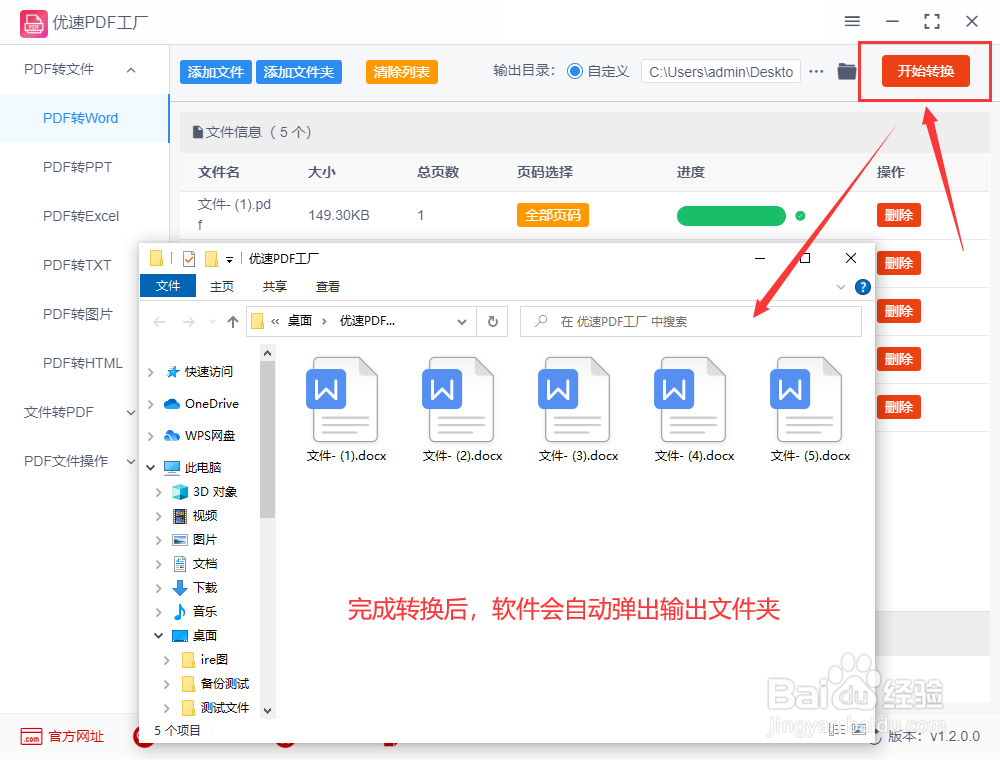Viewport: 1000px width, 760px height.
Task: Click 全部页码 for 文件- (1).pdf
Action: coord(552,216)
